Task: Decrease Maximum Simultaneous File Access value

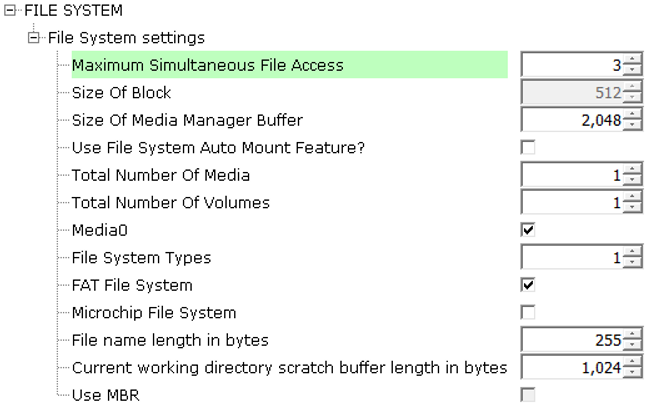Action: pos(632,70)
